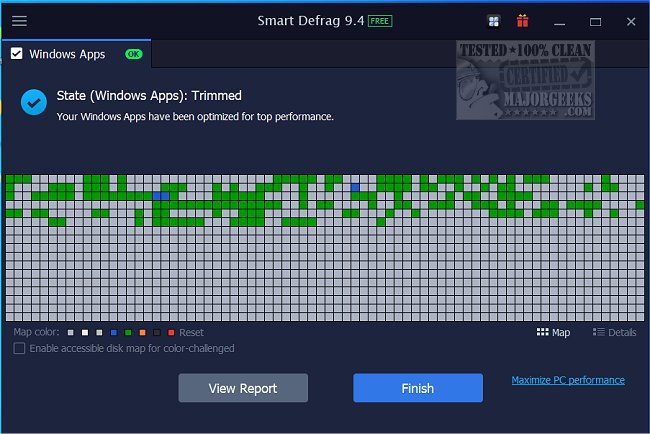Pick the first gray map color swatch

pos(70,332)
